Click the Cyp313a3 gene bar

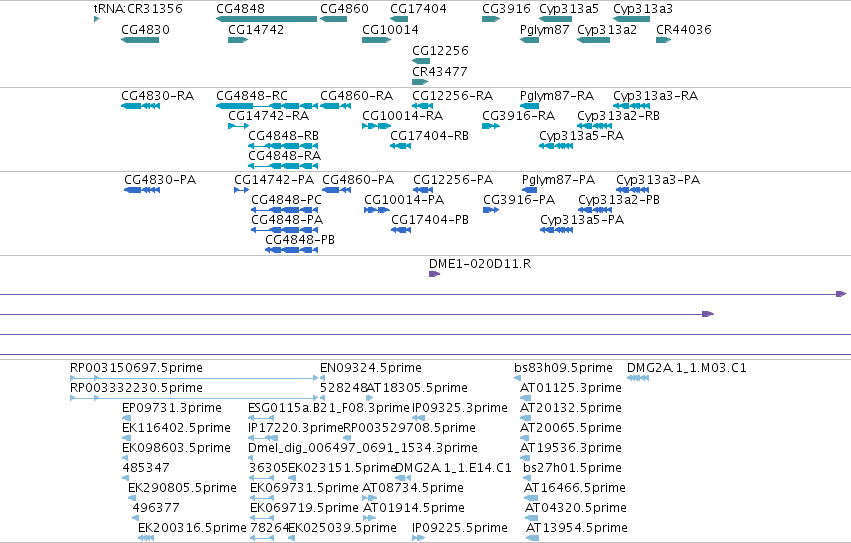click(x=631, y=19)
